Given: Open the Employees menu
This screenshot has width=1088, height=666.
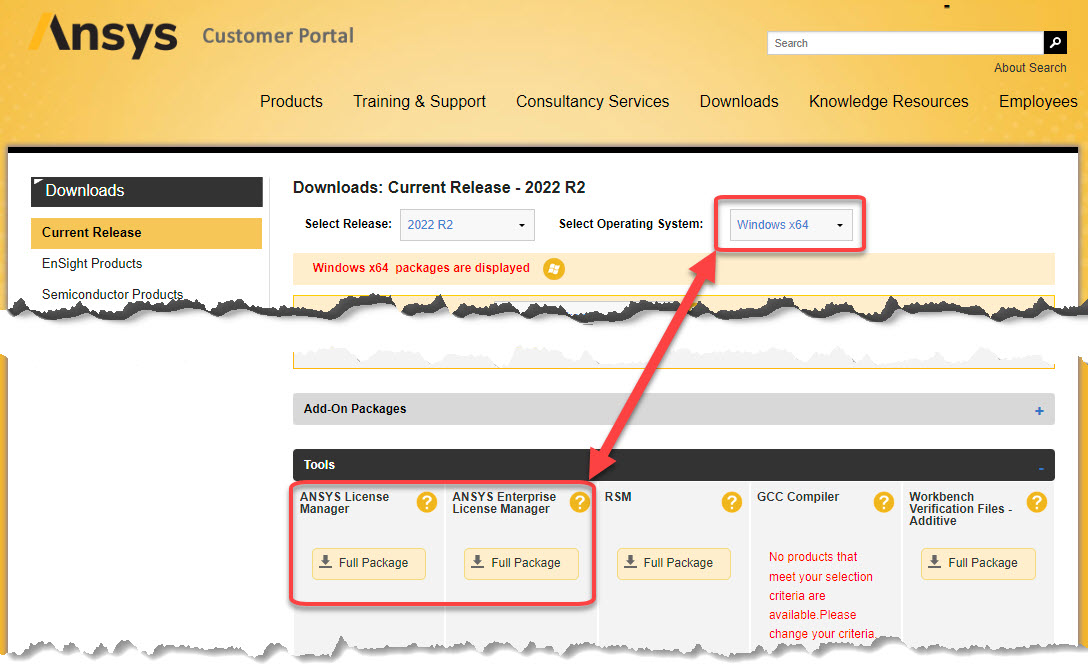Looking at the screenshot, I should pos(1038,101).
